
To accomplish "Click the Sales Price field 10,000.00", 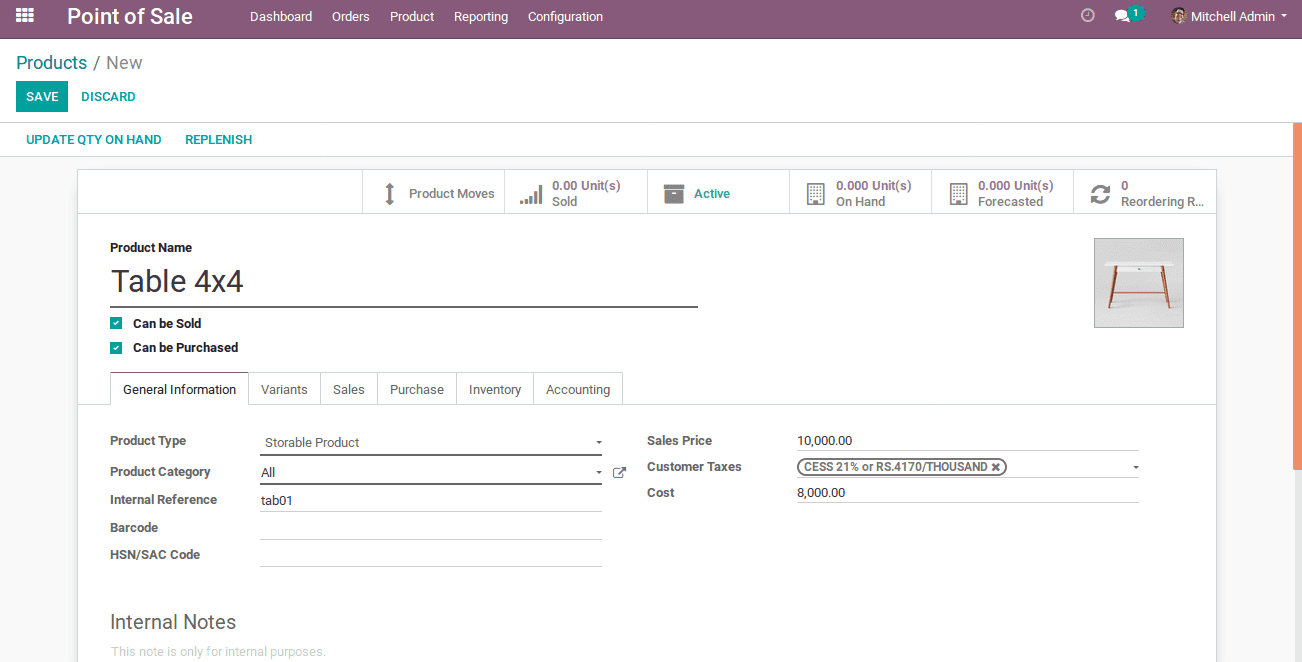I will click(968, 440).
